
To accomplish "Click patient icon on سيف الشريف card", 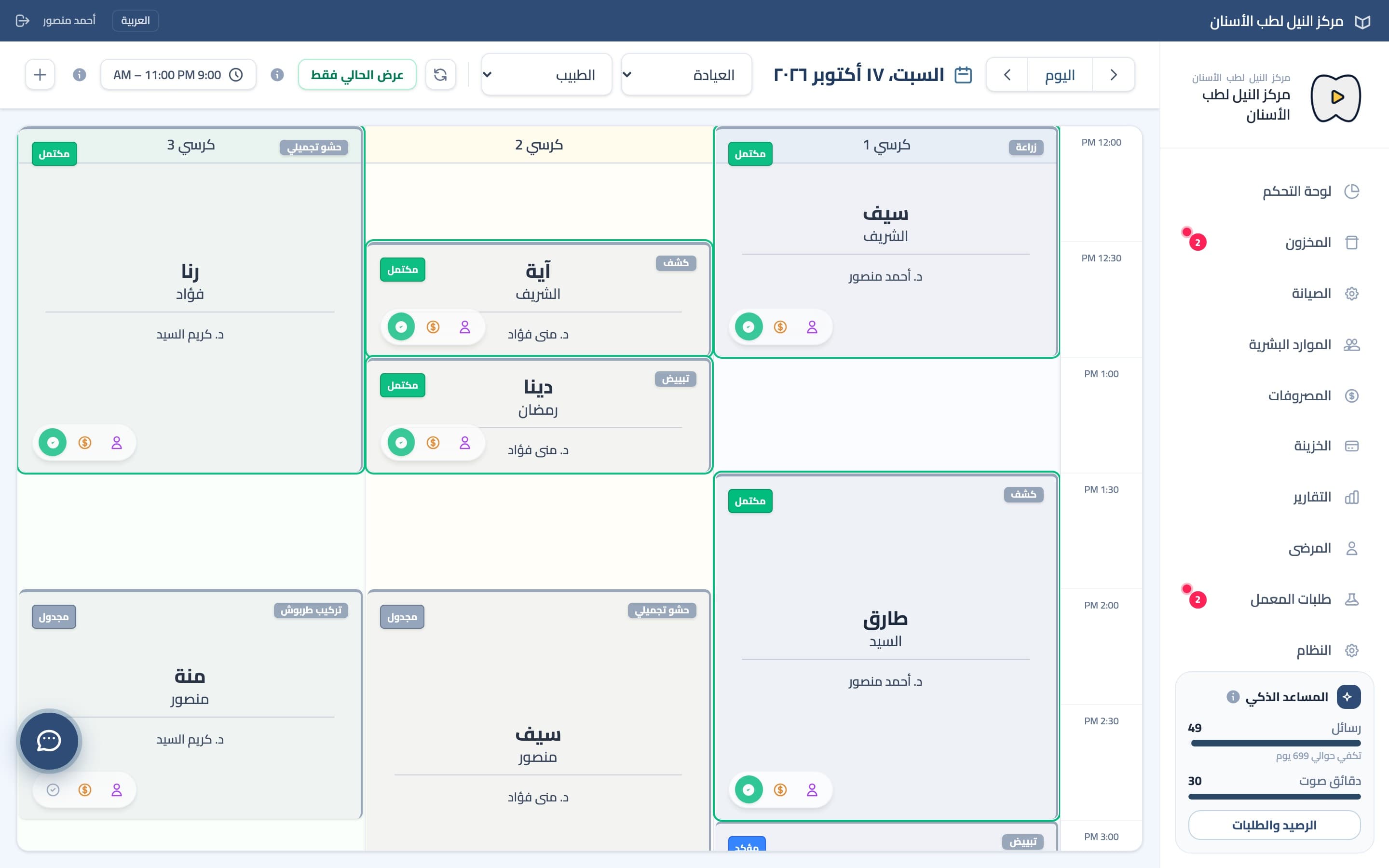I will [x=812, y=327].
